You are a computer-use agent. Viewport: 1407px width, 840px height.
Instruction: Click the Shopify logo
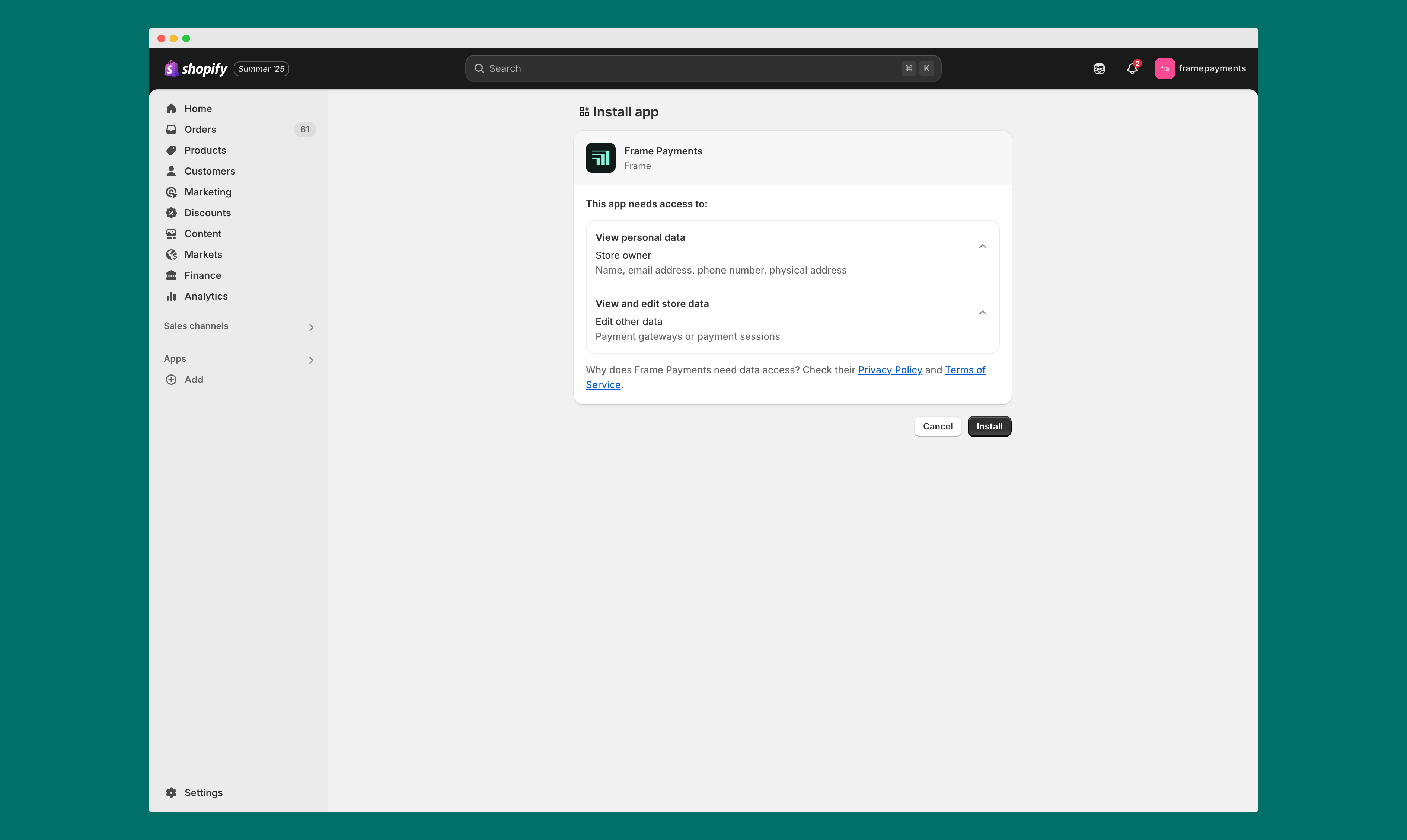(x=195, y=68)
